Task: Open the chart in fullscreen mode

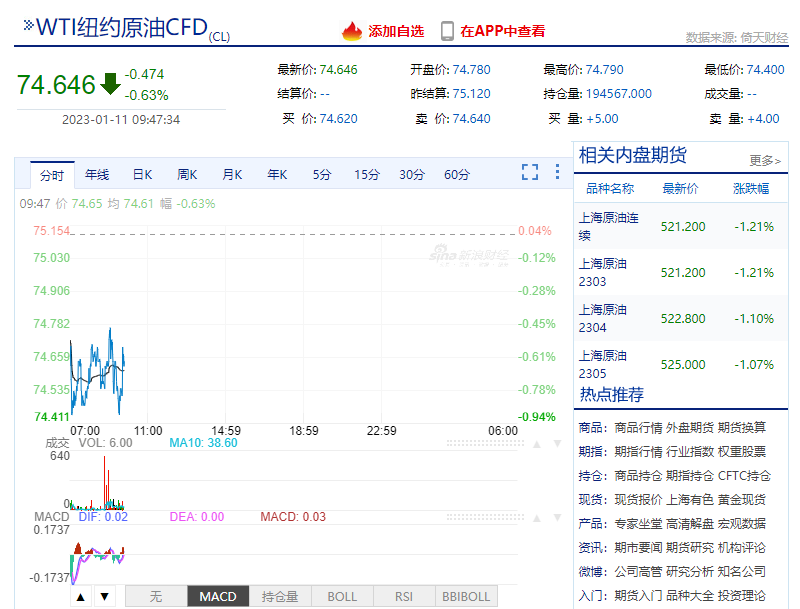Action: pyautogui.click(x=530, y=172)
